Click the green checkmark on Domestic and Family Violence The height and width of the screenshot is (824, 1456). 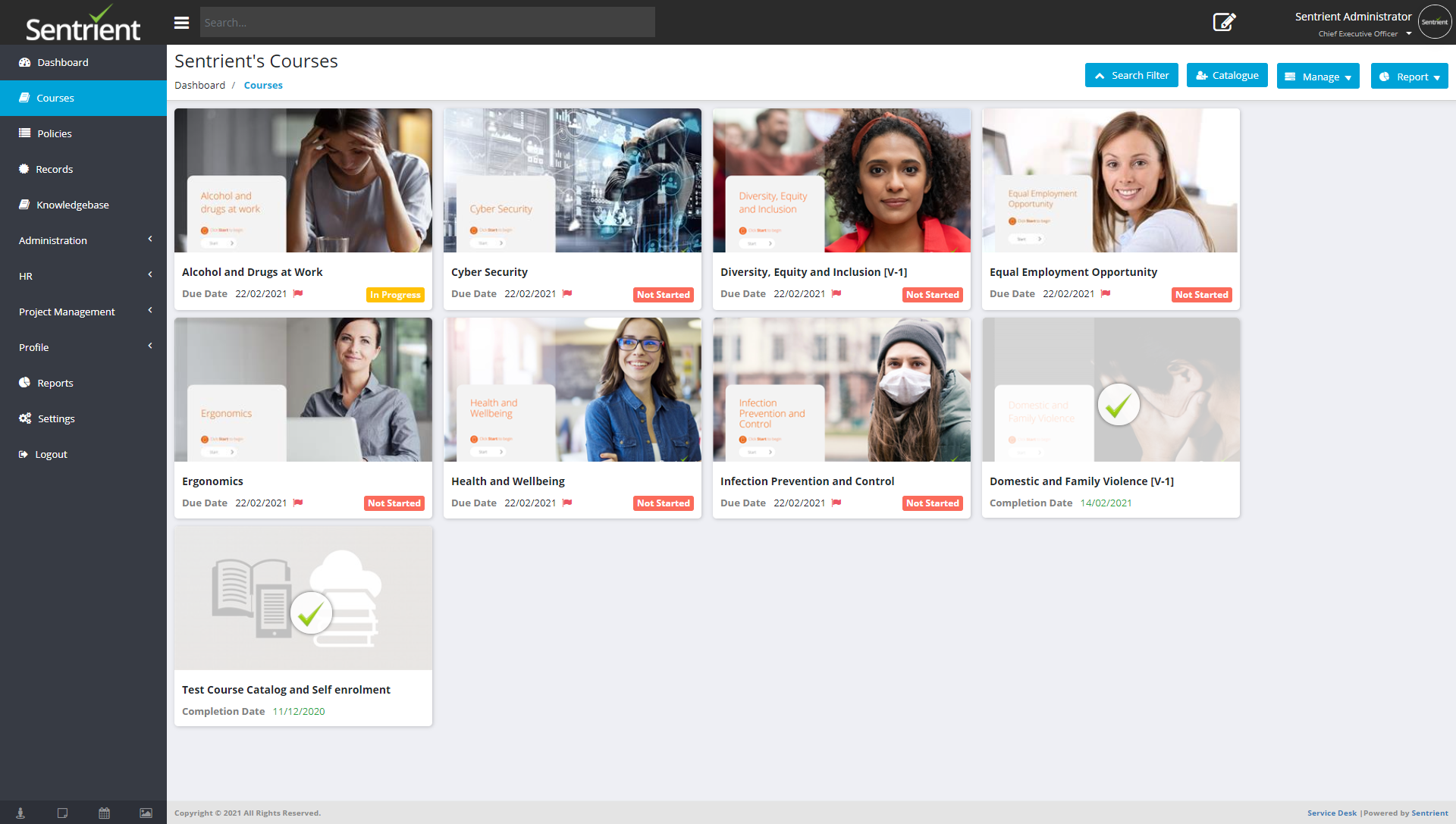pyautogui.click(x=1119, y=406)
